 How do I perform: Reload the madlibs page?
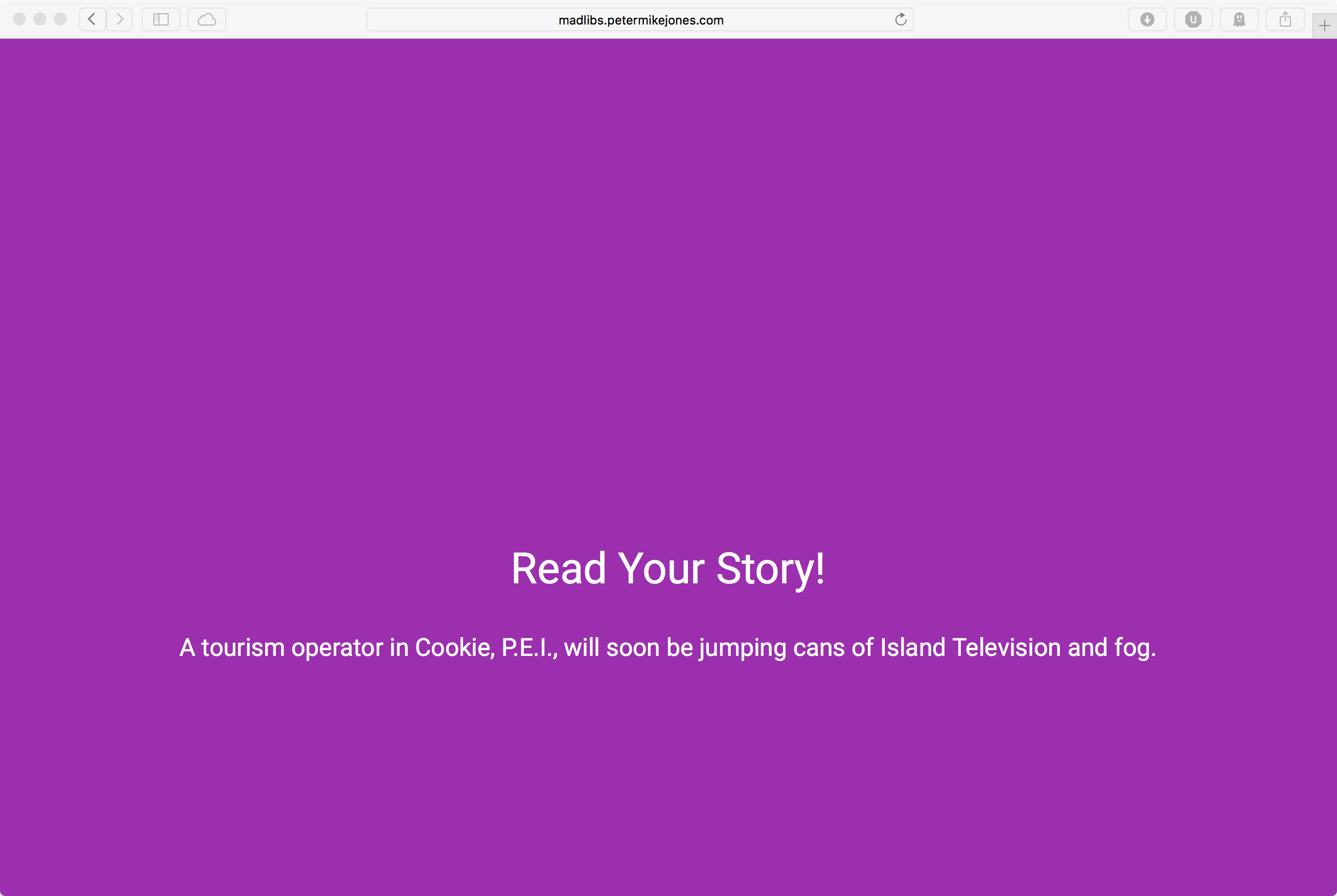901,19
